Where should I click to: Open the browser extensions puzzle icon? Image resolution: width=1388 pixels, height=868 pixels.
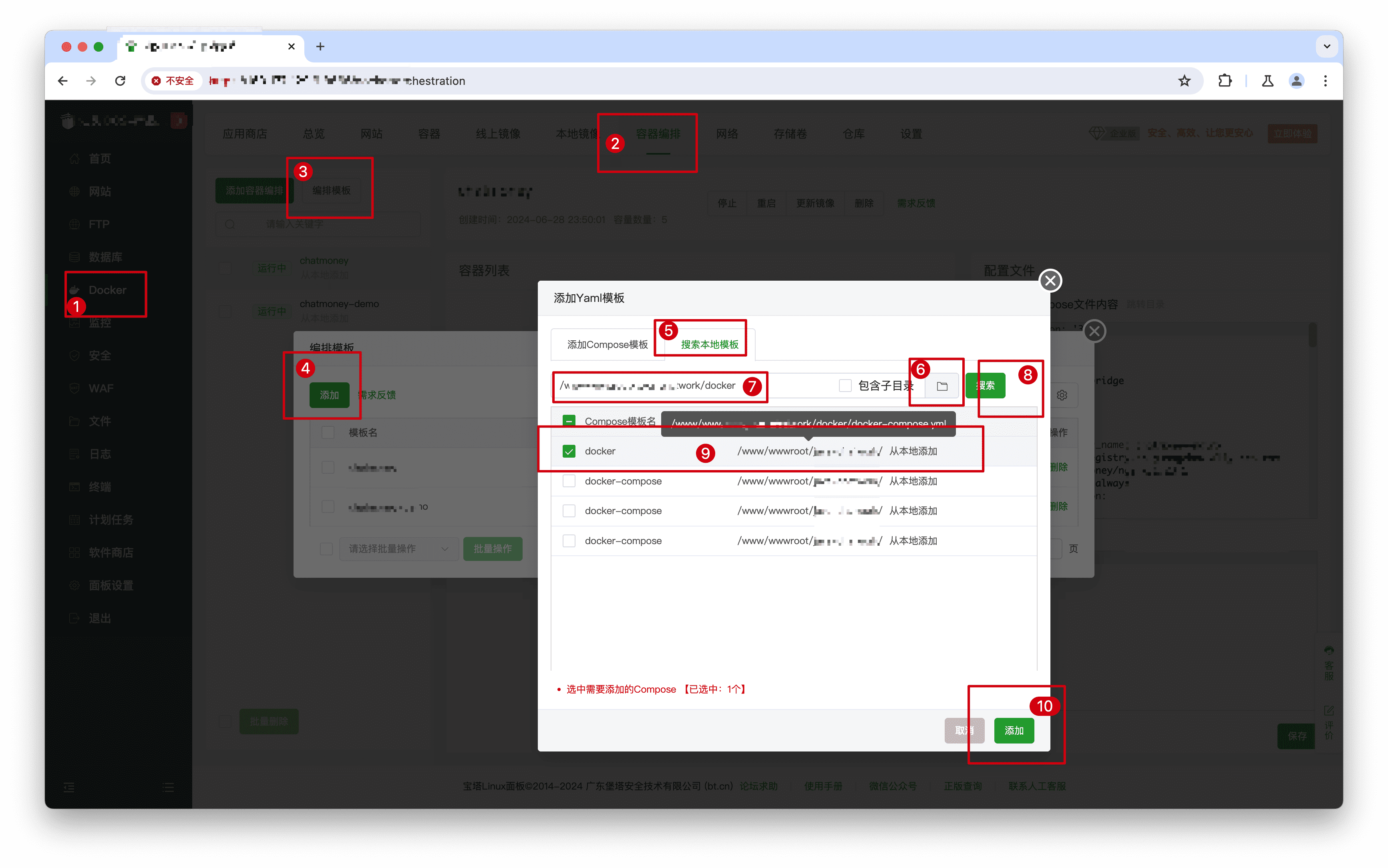click(x=1224, y=81)
